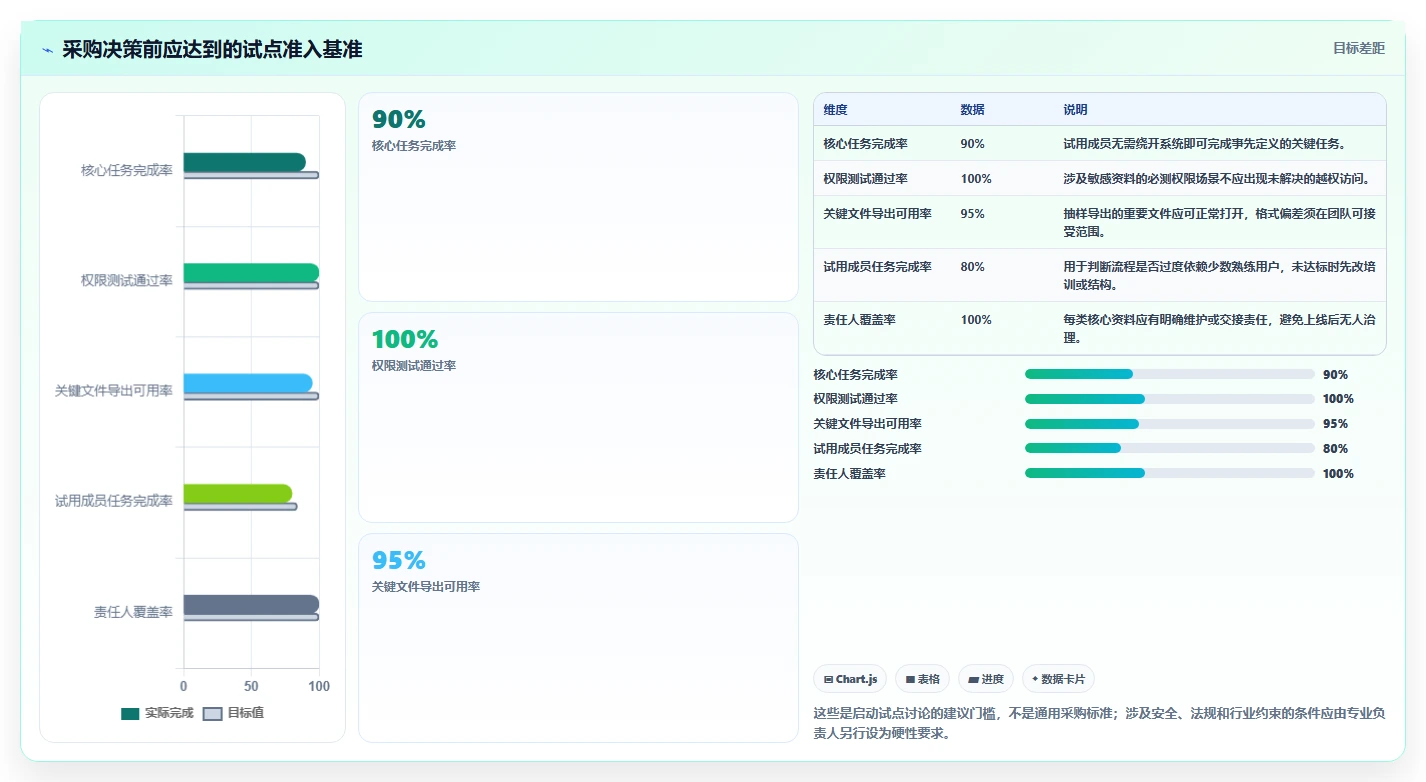Click the 试用成员任务完成率 progress bar
Image resolution: width=1426 pixels, height=782 pixels.
(1169, 449)
